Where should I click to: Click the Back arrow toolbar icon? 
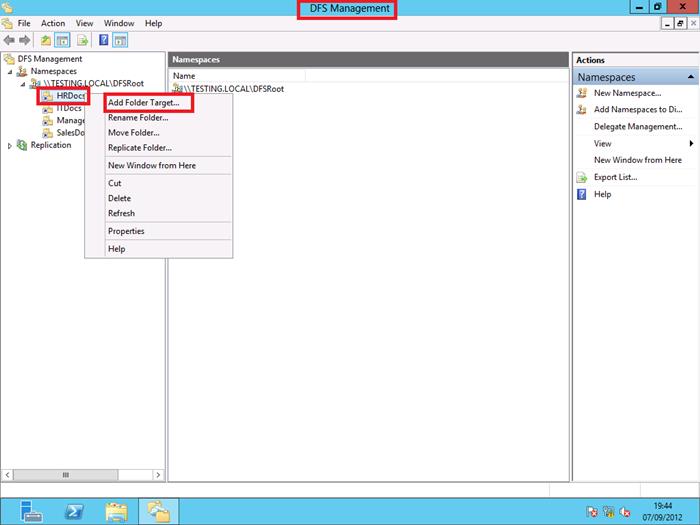(x=9, y=41)
